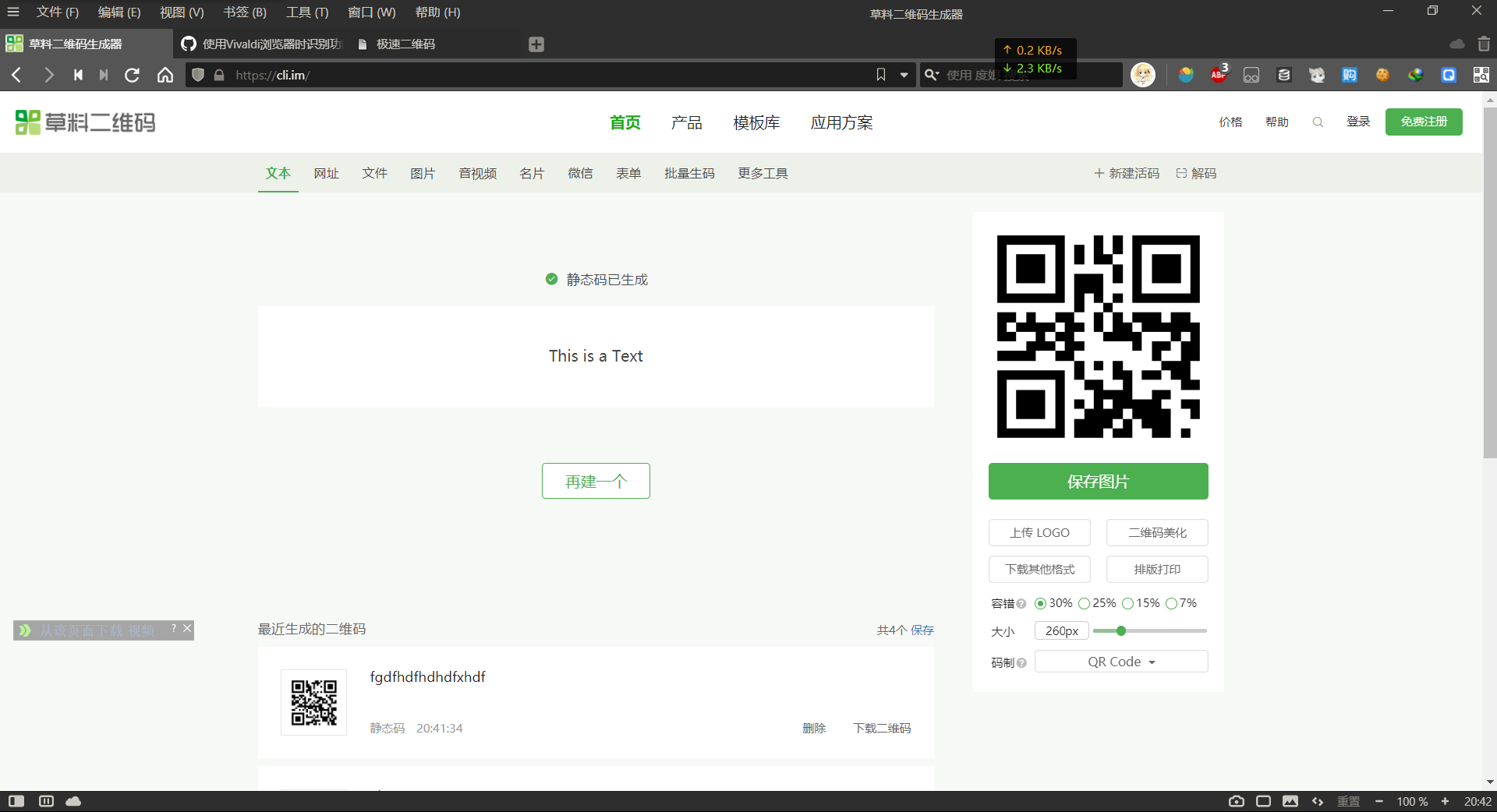
Task: Open the 文件 (F) menu
Action: click(58, 12)
